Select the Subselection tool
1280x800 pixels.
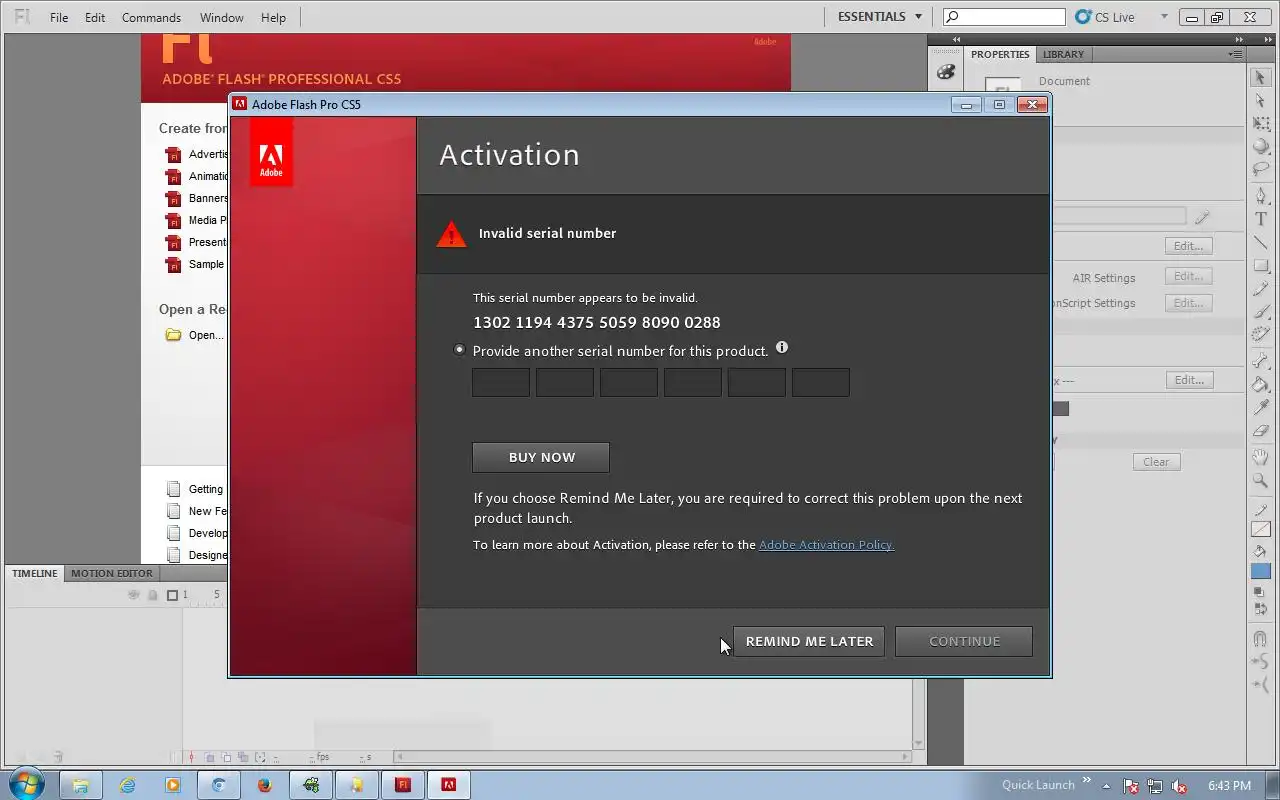(1260, 101)
